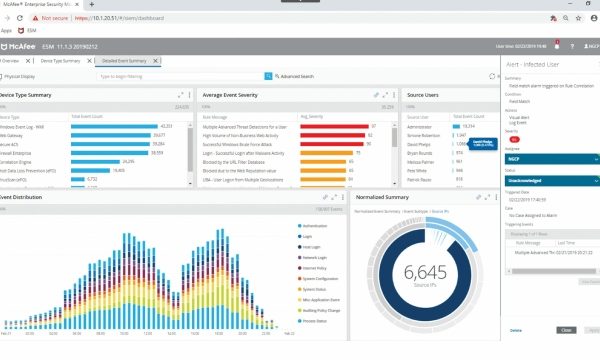Close the Detailed Event Summary tab
600x360 pixels.
point(155,61)
